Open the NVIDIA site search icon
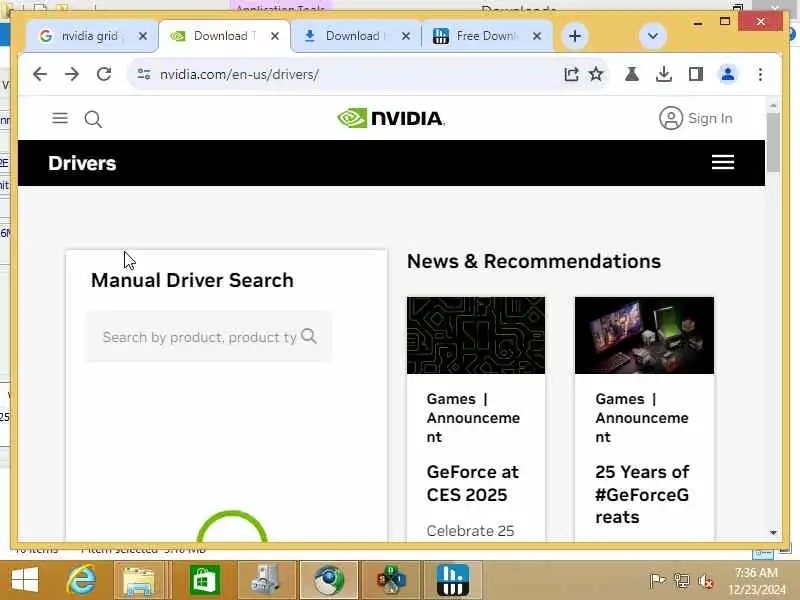 point(93,119)
